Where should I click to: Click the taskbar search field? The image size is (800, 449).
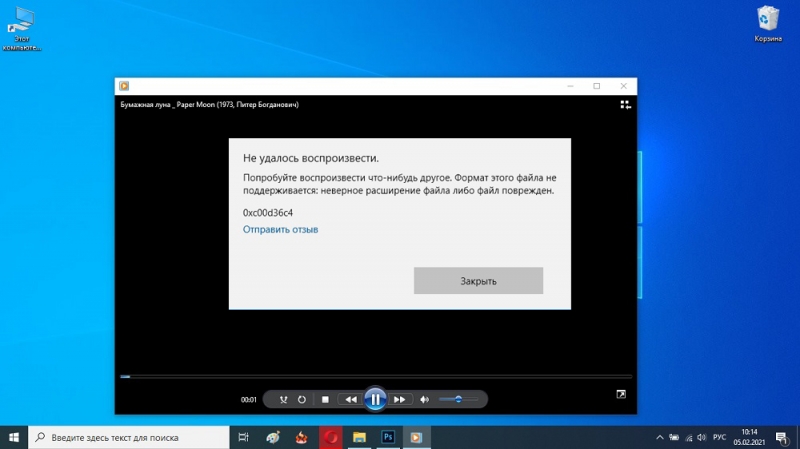pyautogui.click(x=129, y=437)
